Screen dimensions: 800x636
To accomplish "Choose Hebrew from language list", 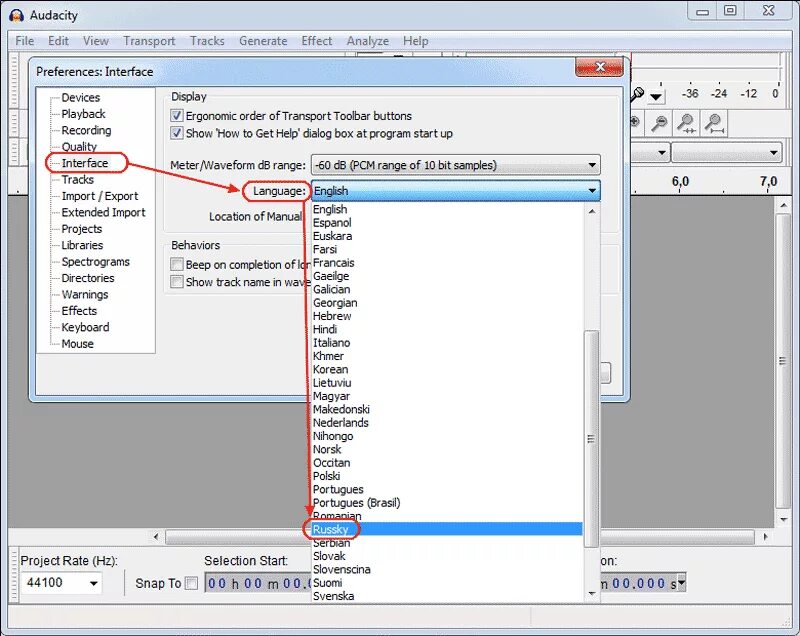I will point(447,316).
